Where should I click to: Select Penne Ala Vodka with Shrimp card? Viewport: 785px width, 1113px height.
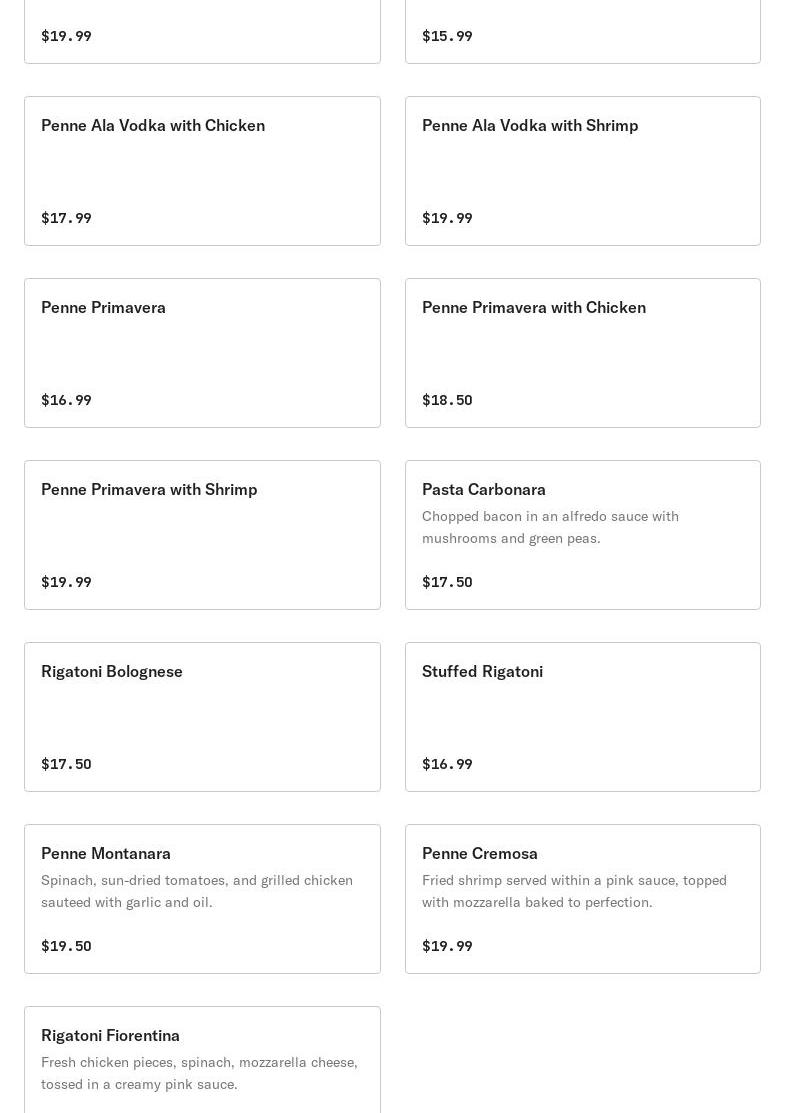coord(530,126)
